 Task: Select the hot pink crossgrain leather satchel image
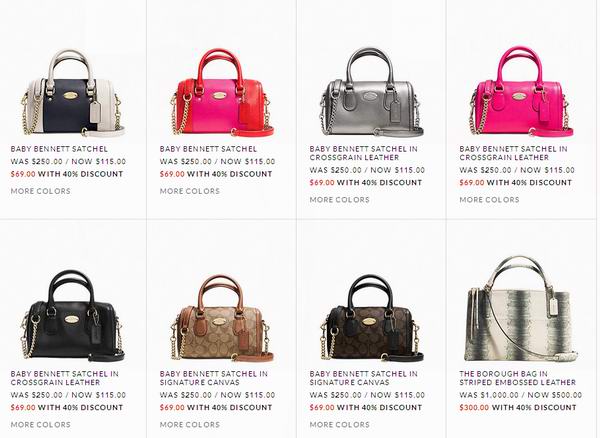point(521,91)
